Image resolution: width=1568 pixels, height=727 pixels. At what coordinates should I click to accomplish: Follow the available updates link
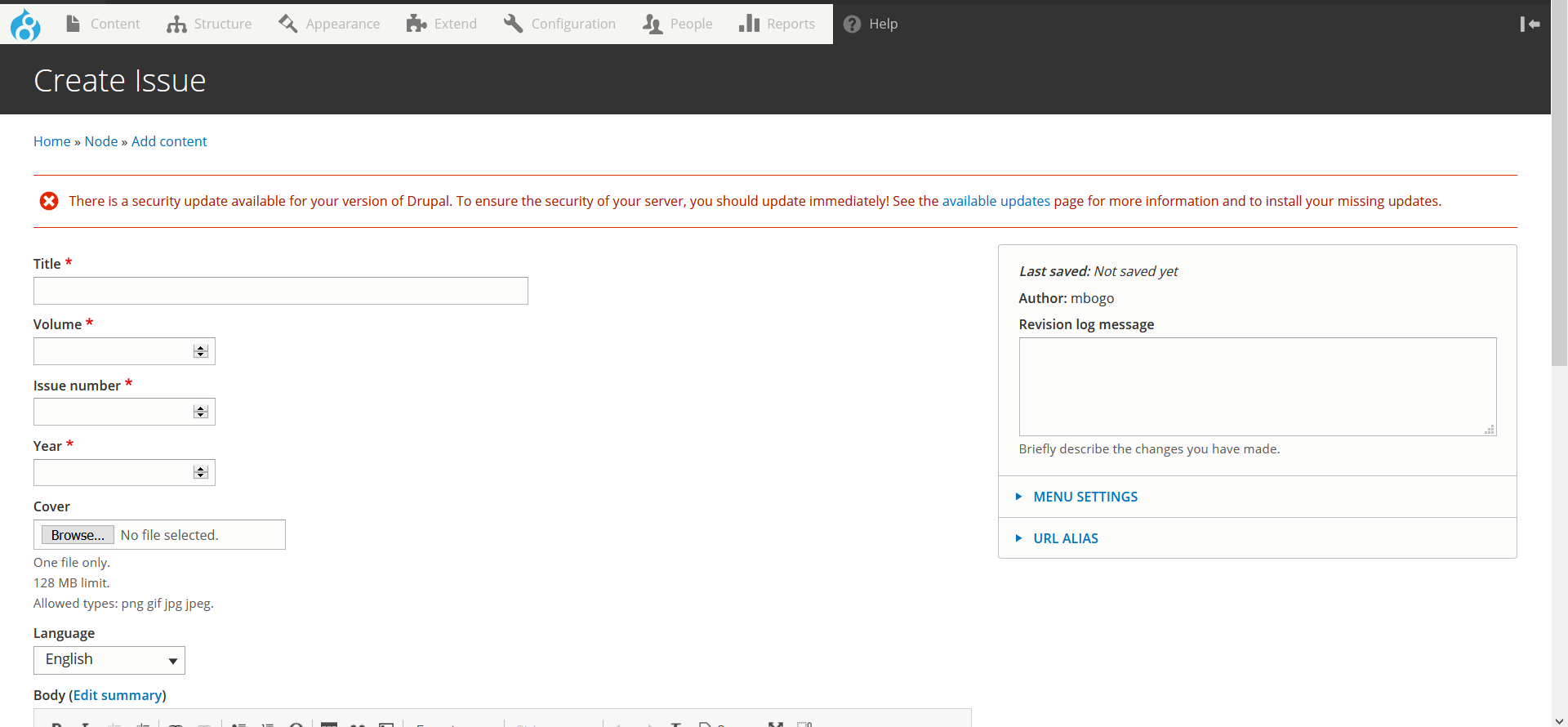pos(996,201)
